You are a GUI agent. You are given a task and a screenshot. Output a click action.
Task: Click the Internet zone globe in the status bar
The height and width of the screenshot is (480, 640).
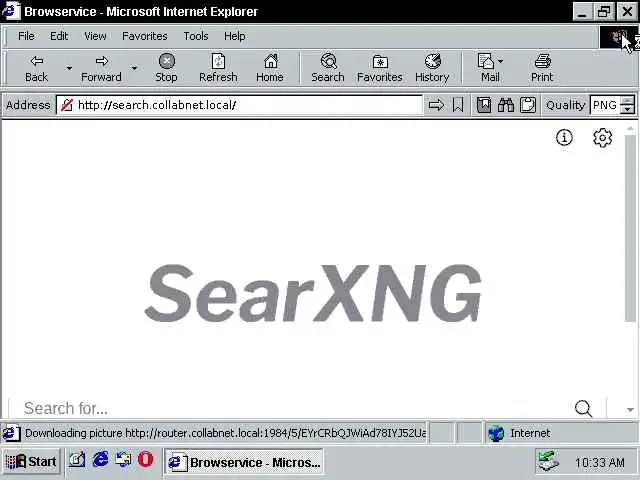(496, 433)
